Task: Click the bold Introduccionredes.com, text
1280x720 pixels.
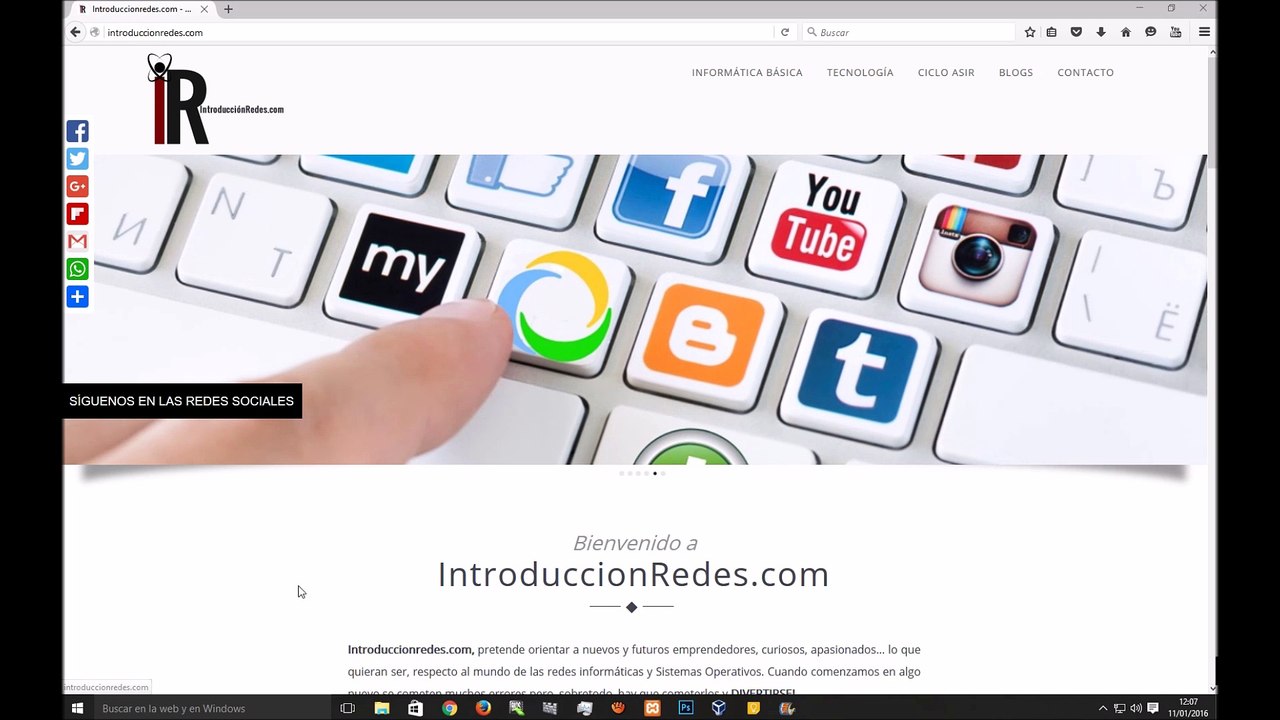Action: (x=410, y=649)
